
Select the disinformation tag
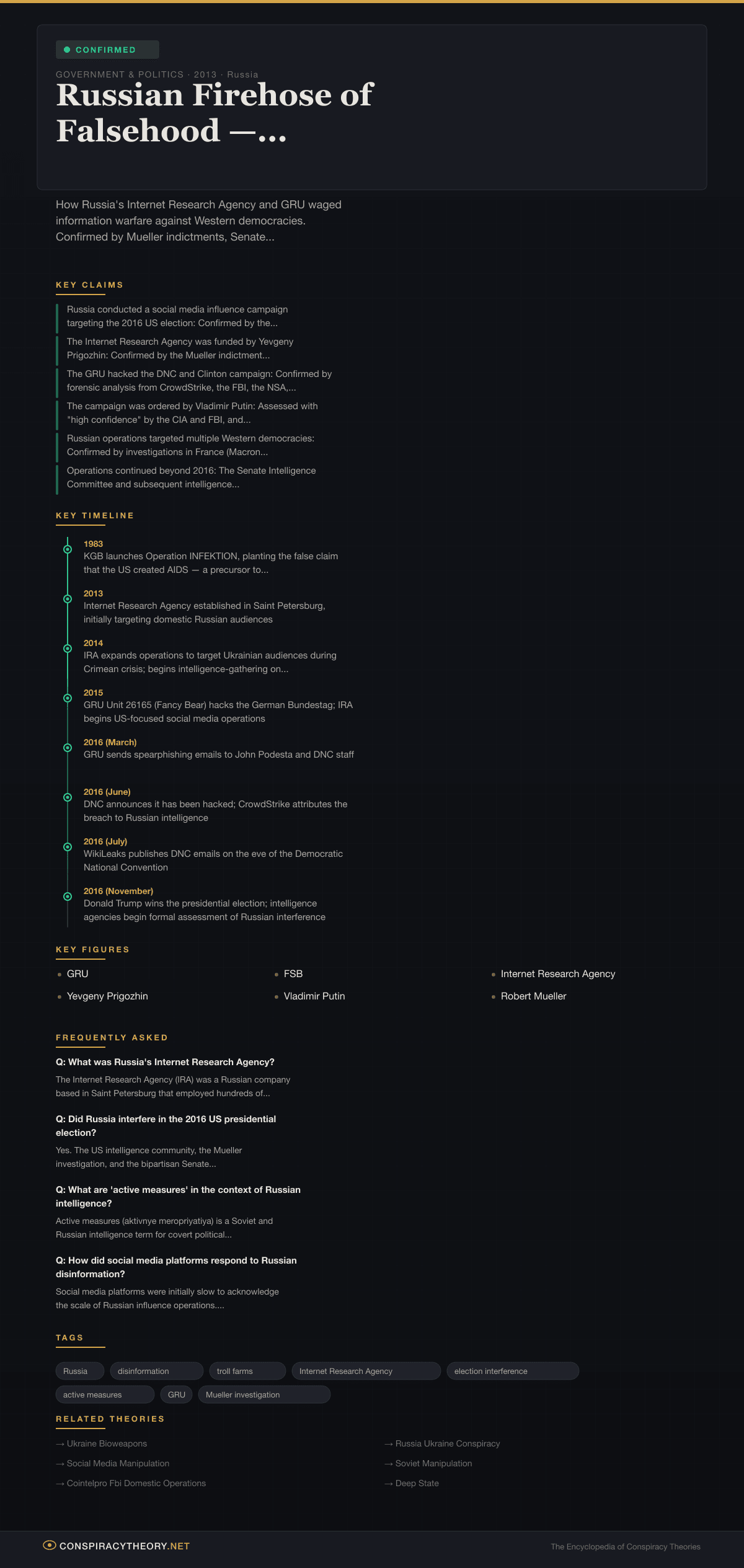[156, 1371]
